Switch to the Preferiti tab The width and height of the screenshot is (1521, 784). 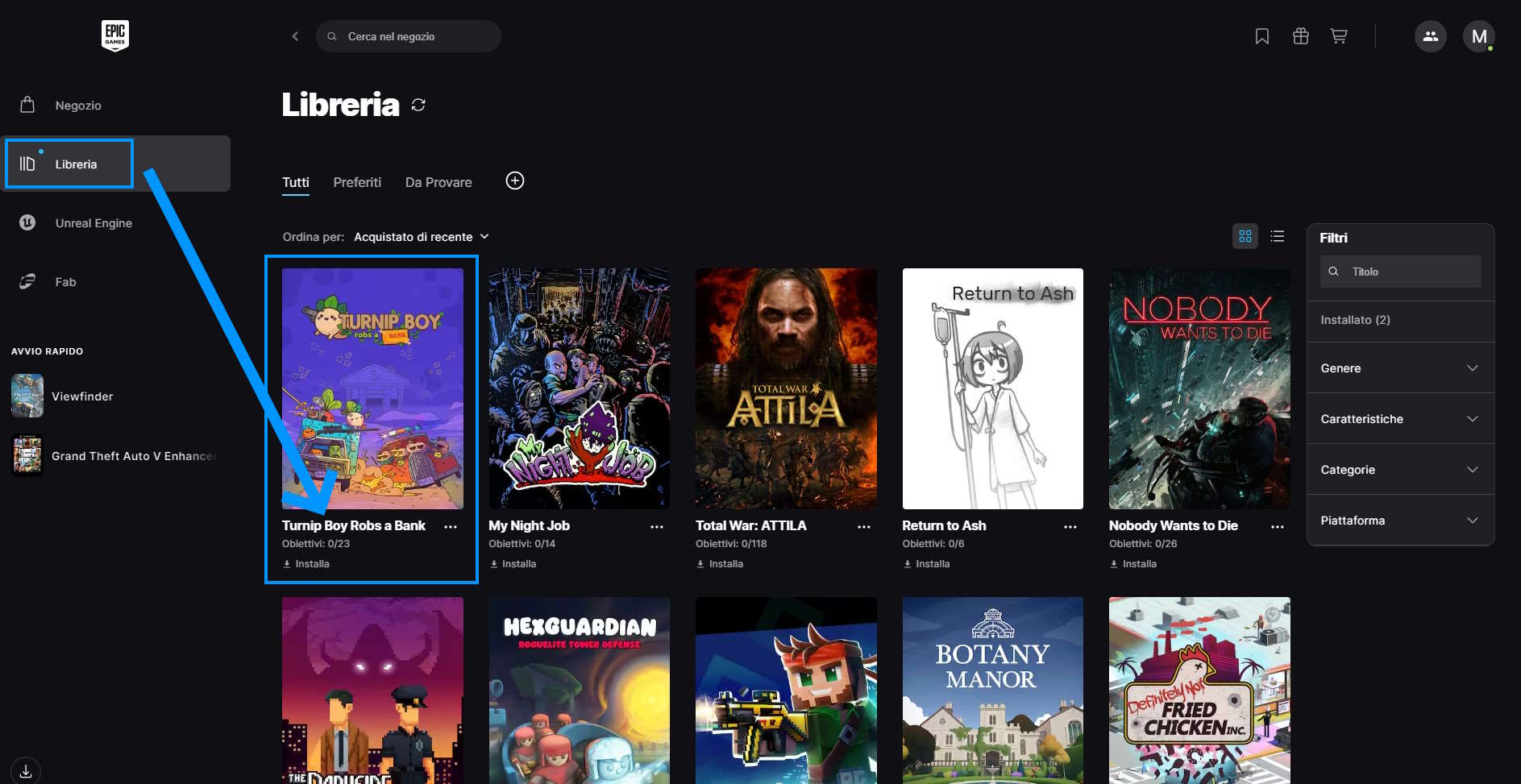pyautogui.click(x=357, y=182)
